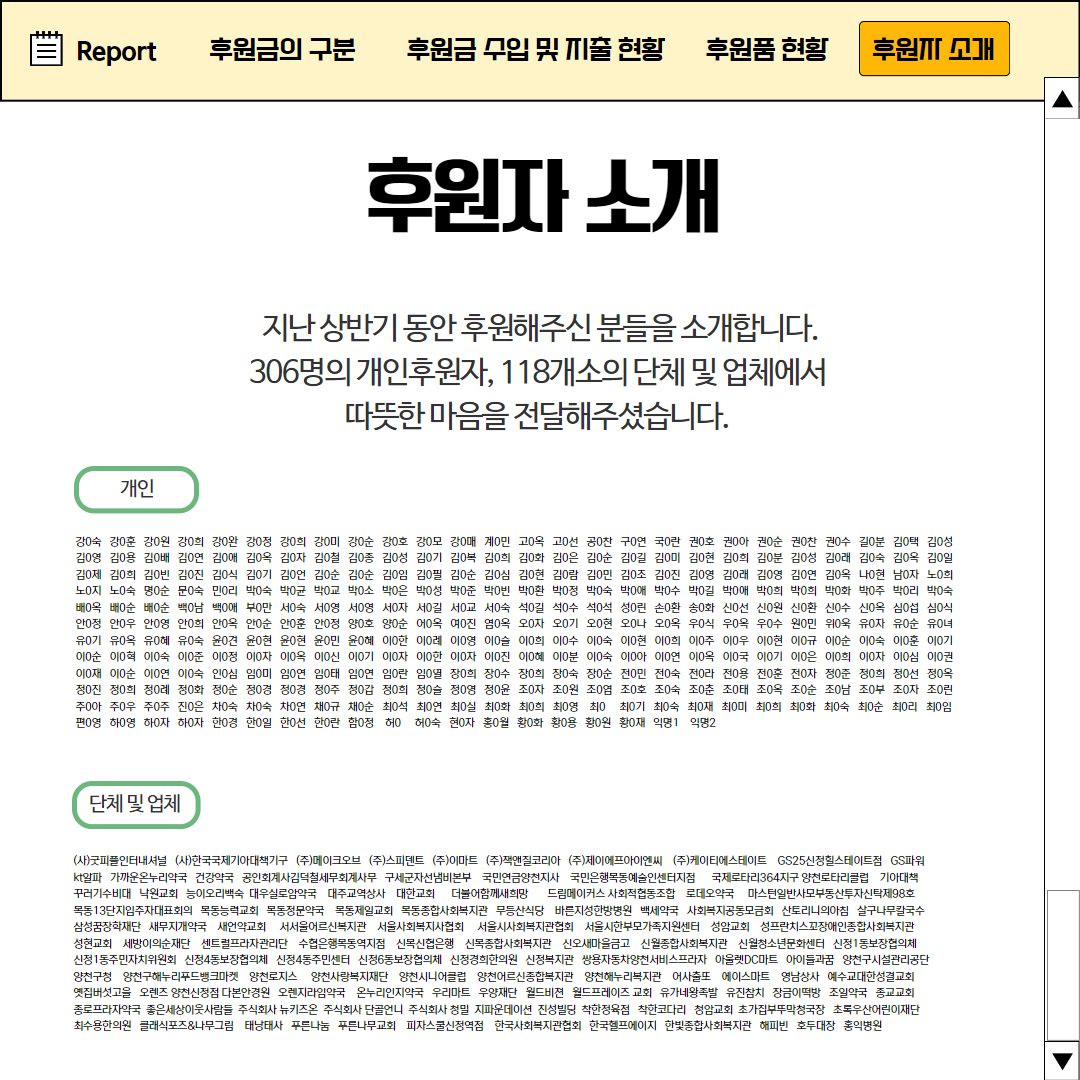The image size is (1080, 1080).
Task: Click the Report logo text
Action: coord(116,51)
